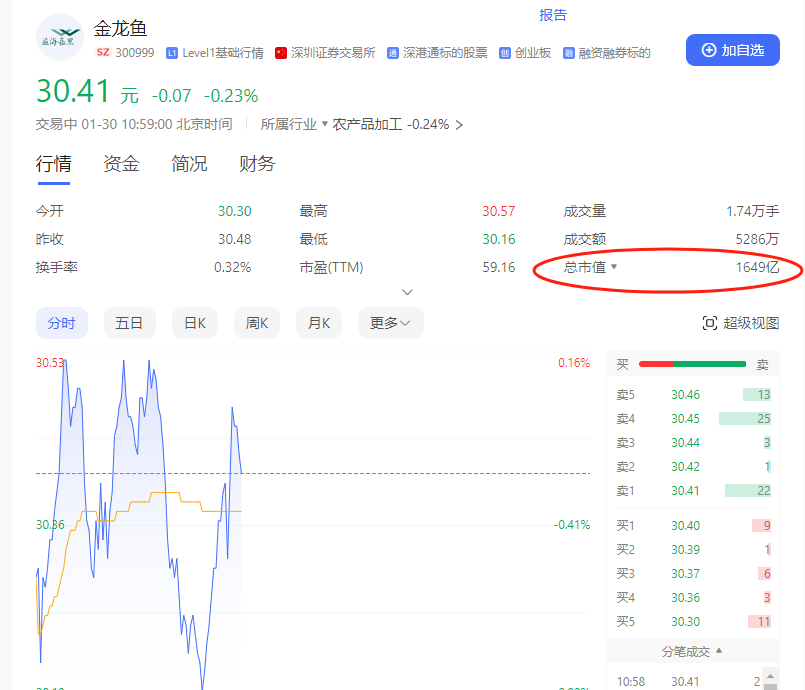Click the 卖5 row at 30.46
This screenshot has height=690, width=805.
tap(693, 395)
